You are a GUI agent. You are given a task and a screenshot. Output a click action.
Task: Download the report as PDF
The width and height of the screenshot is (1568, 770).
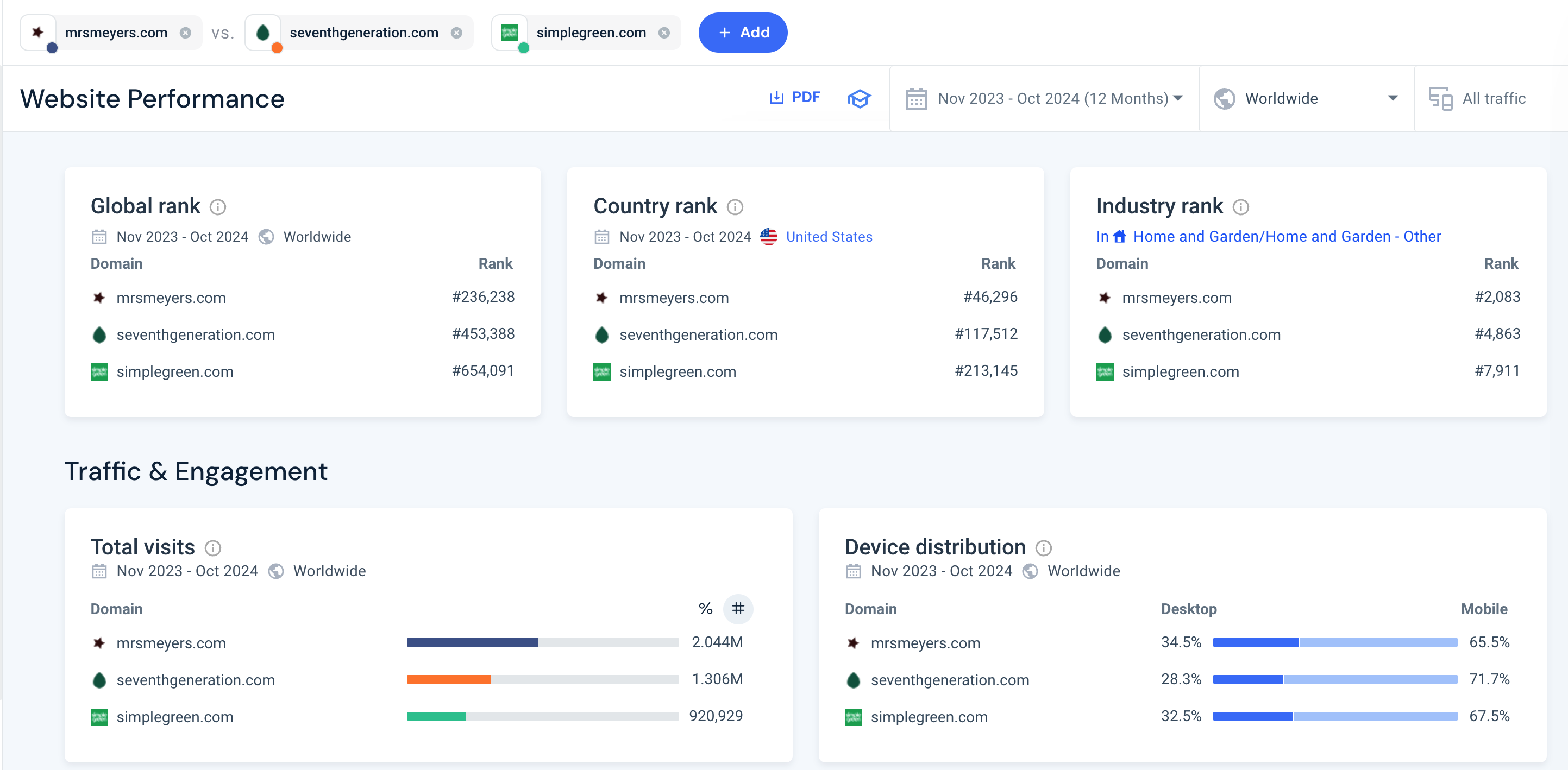click(795, 97)
